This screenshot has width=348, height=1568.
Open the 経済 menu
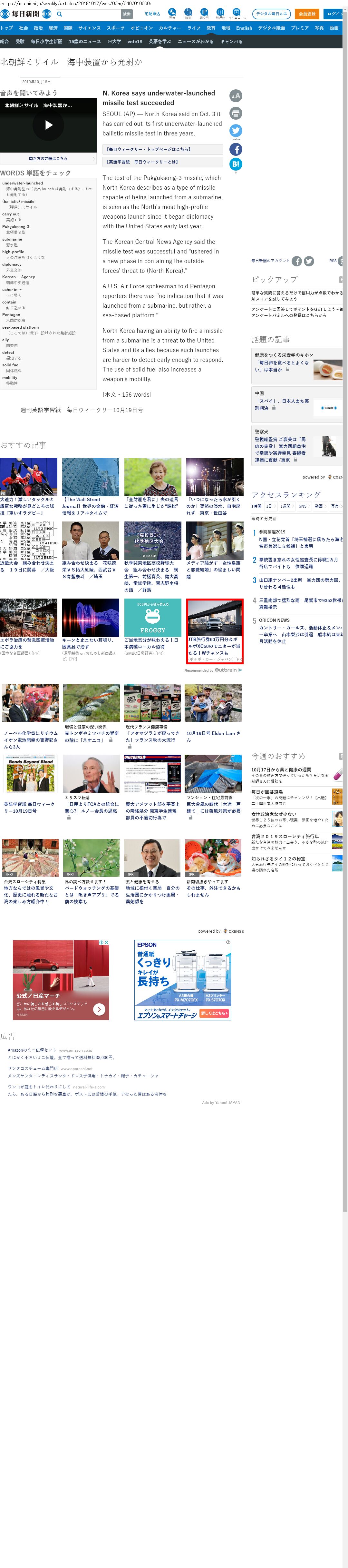coord(53,28)
